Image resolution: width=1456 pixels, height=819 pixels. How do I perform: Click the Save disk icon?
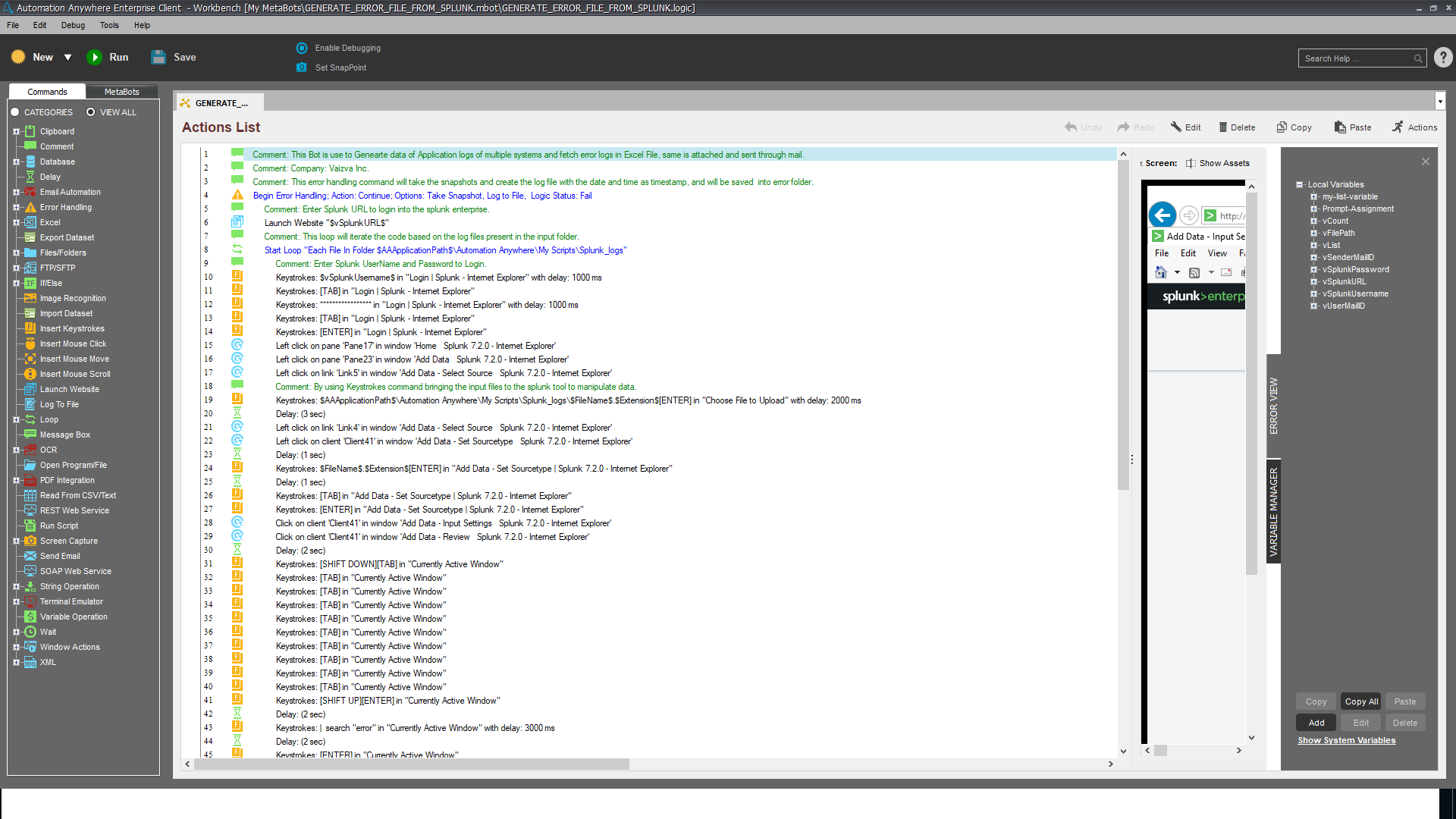pyautogui.click(x=158, y=57)
